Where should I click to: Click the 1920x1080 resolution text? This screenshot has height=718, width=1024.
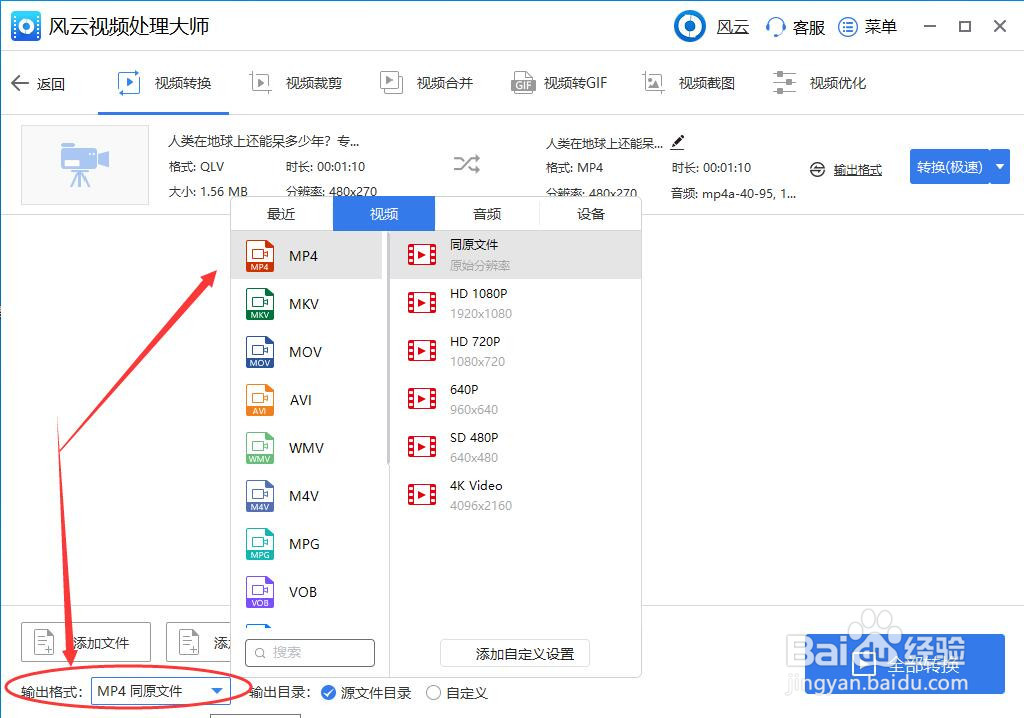[481, 314]
